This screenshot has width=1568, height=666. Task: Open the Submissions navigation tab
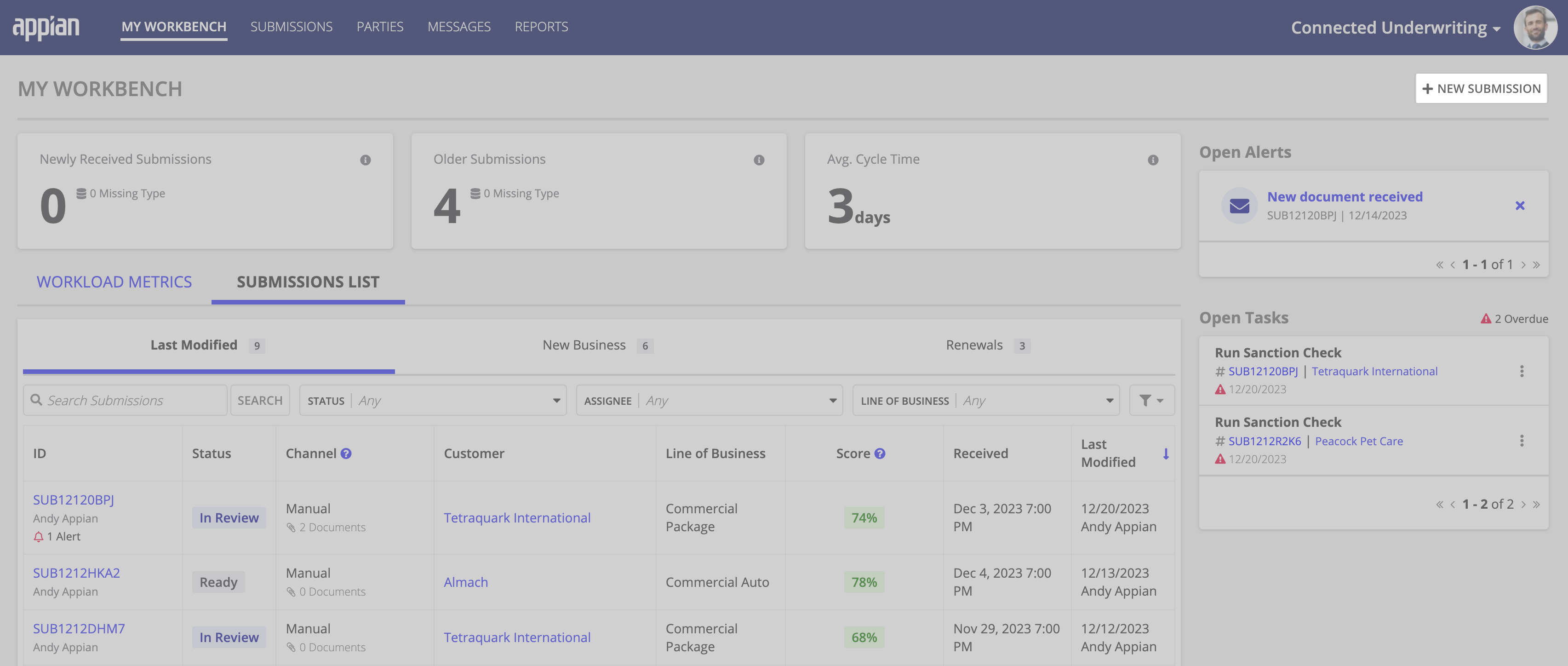tap(291, 27)
